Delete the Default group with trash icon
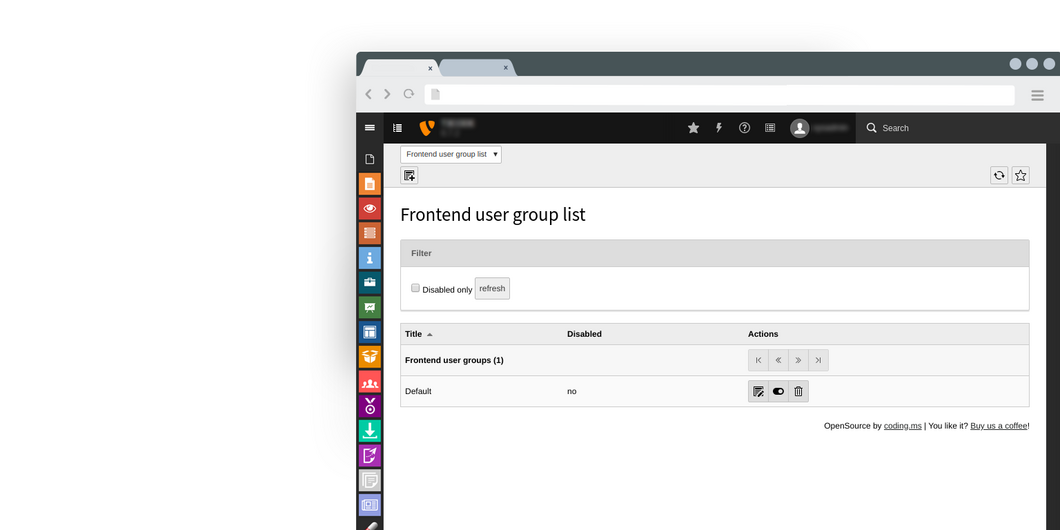 pos(798,391)
